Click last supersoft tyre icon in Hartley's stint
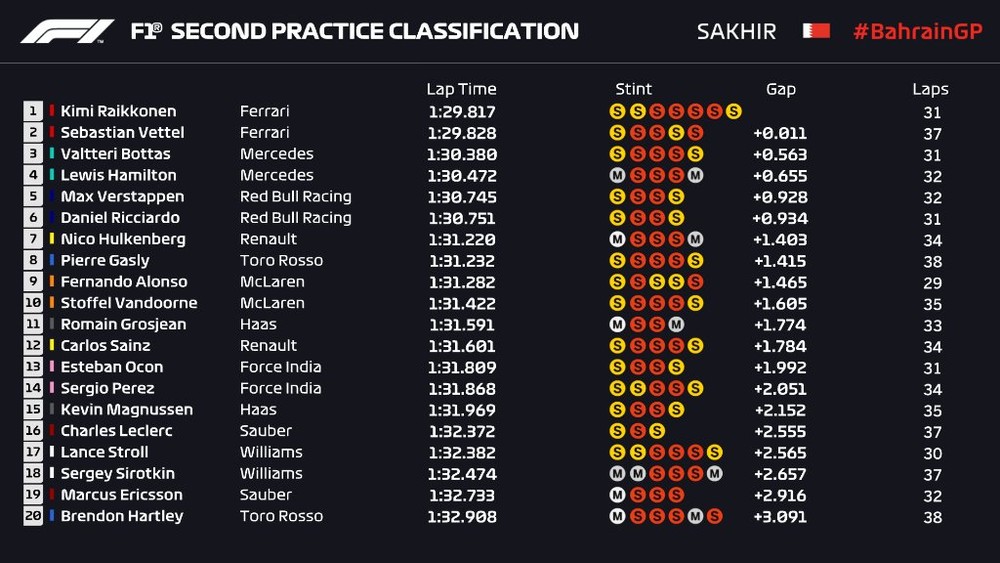This screenshot has width=1000, height=563. click(x=714, y=516)
